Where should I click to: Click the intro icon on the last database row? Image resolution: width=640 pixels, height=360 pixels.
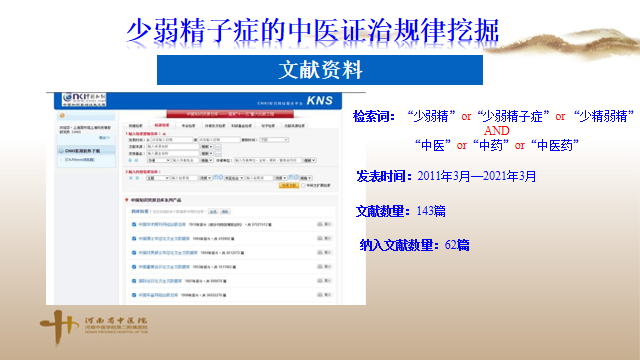(324, 295)
